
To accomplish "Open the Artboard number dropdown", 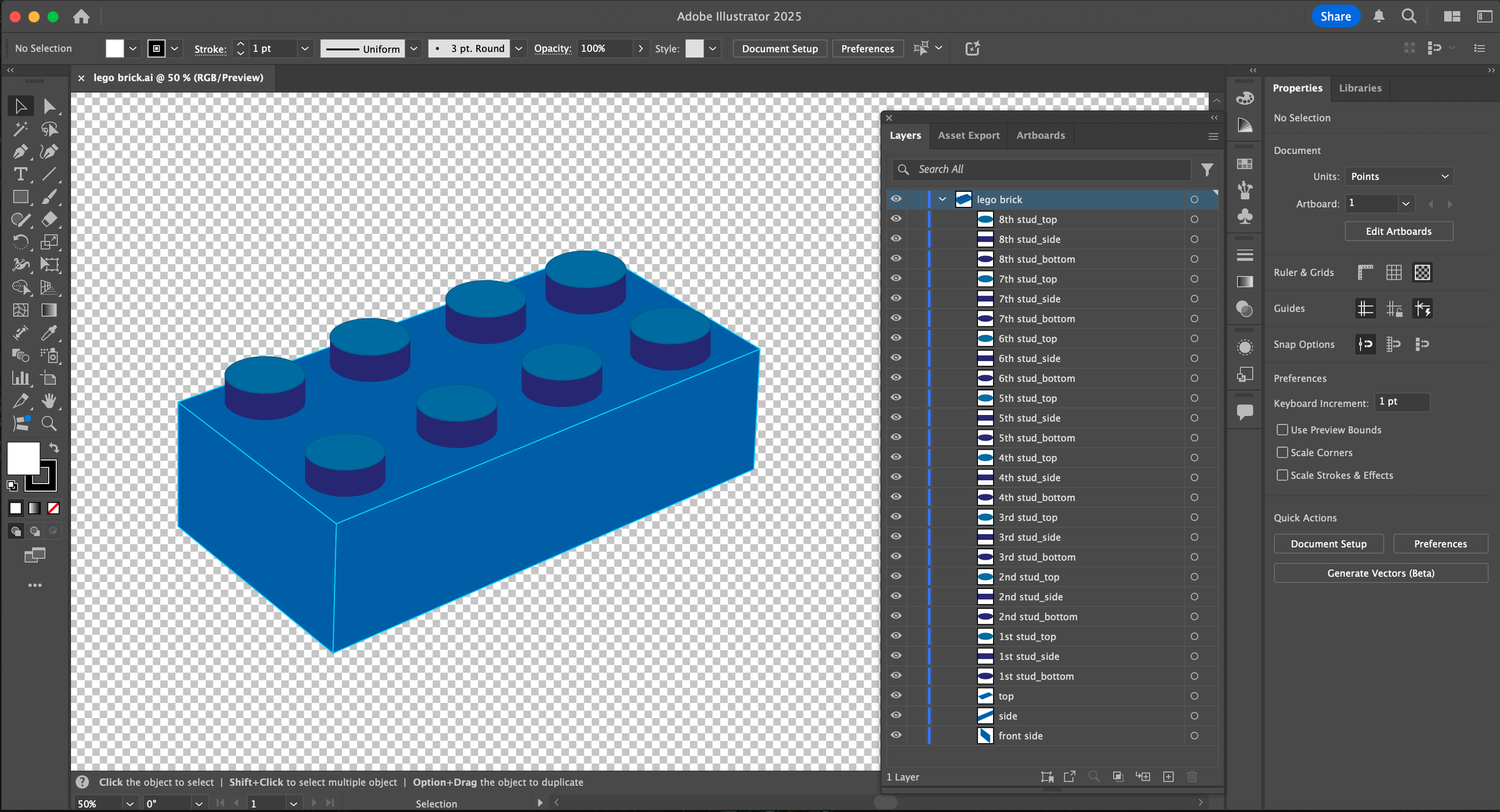I will click(1406, 204).
